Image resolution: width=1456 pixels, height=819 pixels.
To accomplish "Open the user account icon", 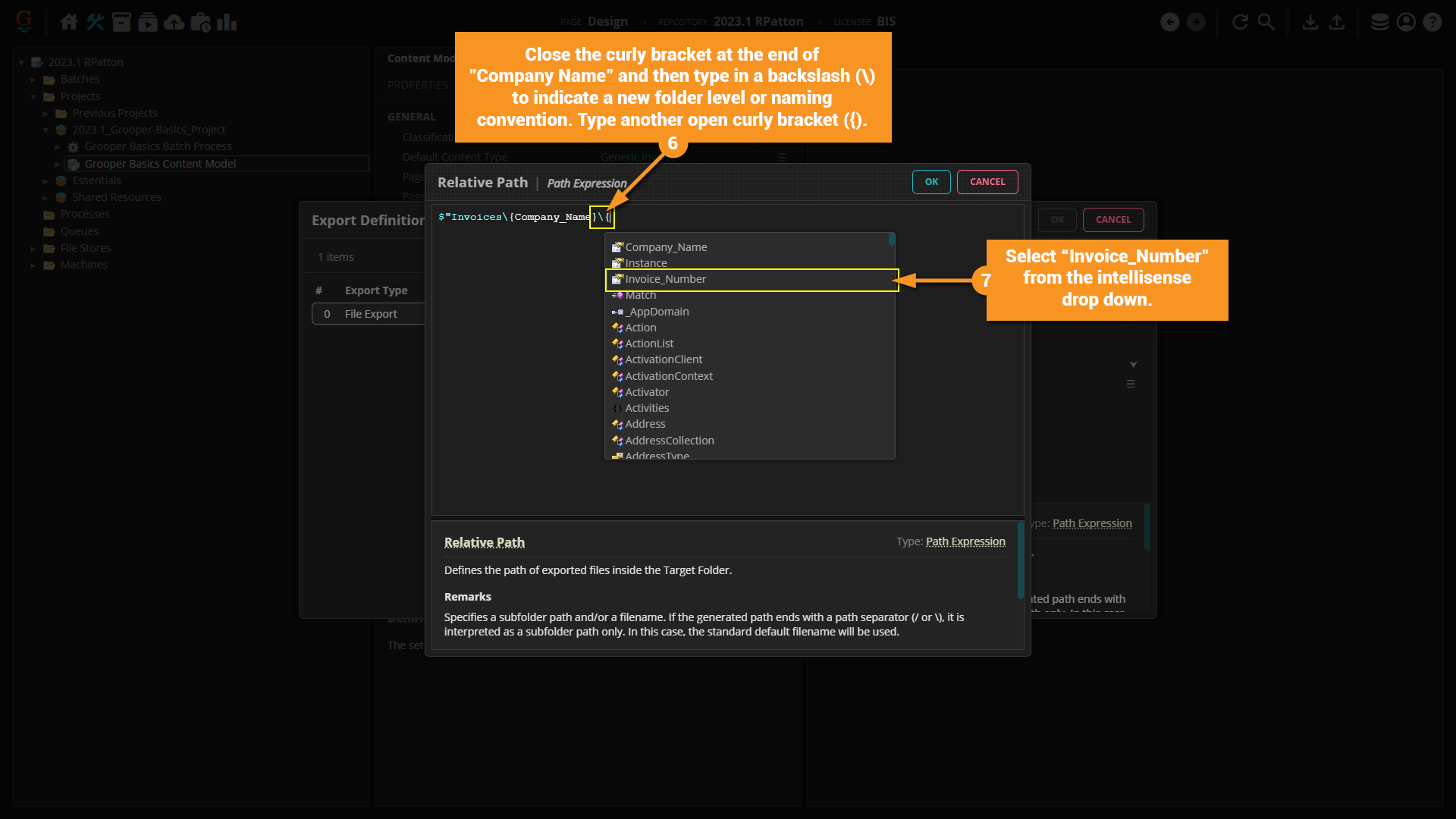I will [1406, 22].
